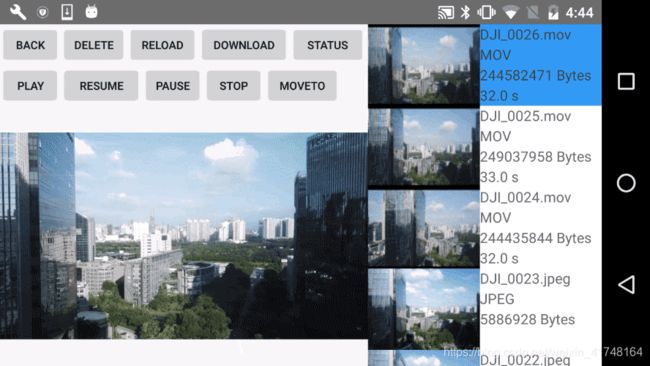
Task: Tap the download notification icon in the status bar
Action: (x=67, y=12)
